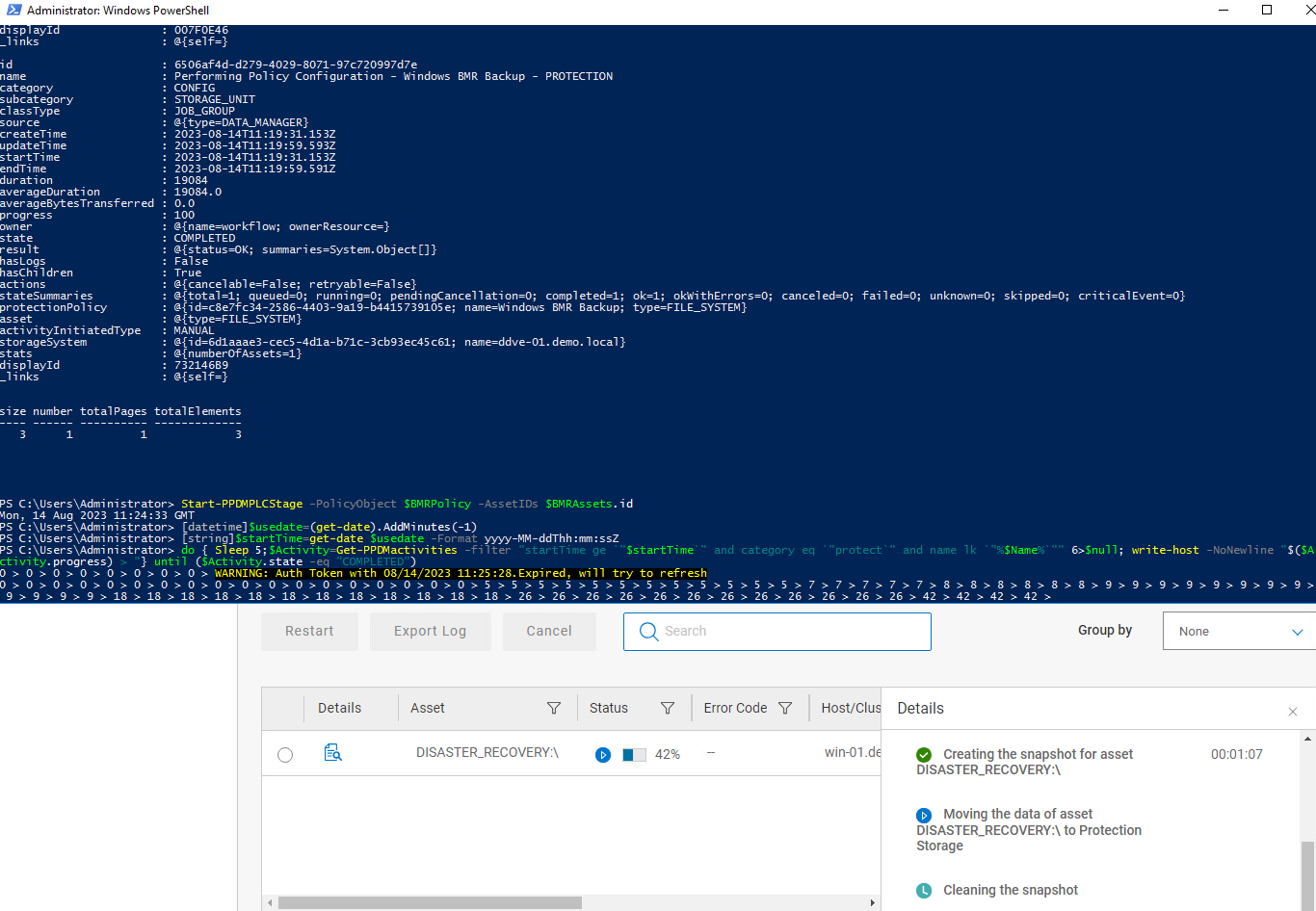Click the displayId 732146B9 line

[x=115, y=365]
